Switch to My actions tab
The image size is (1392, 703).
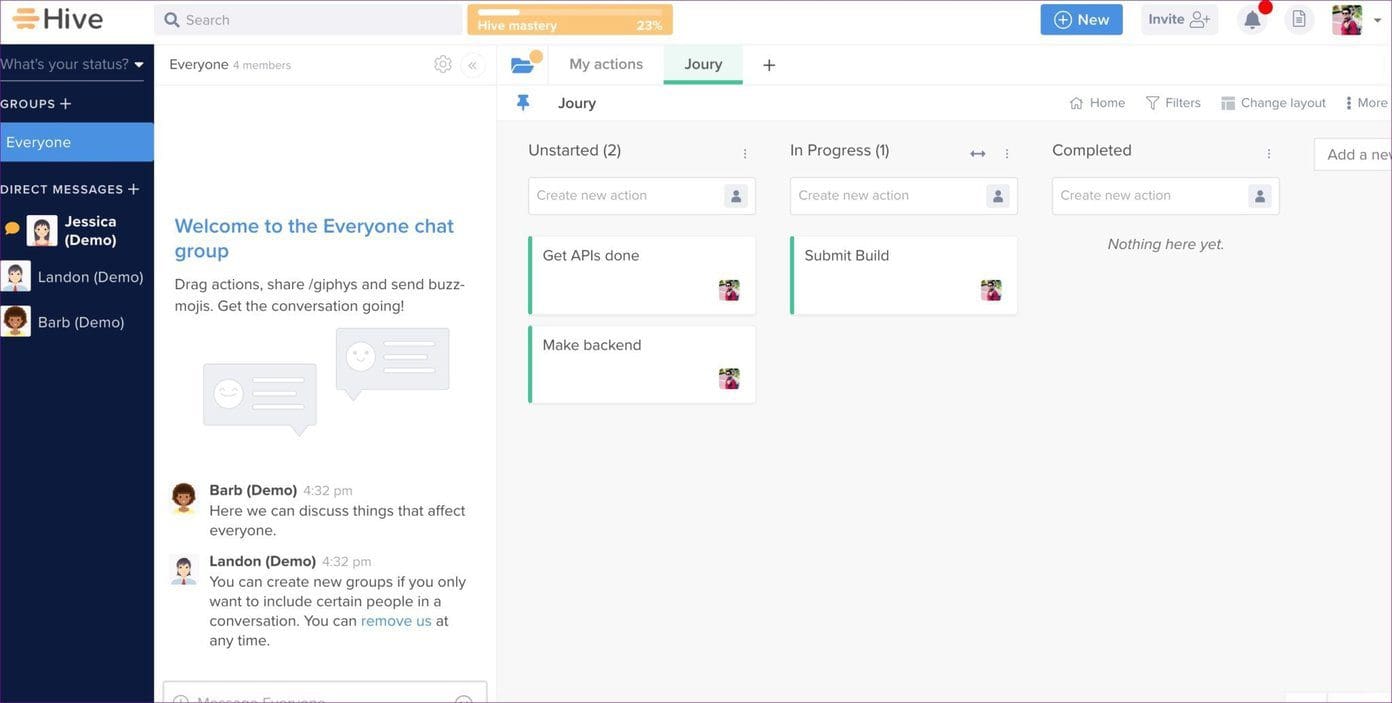pyautogui.click(x=606, y=64)
